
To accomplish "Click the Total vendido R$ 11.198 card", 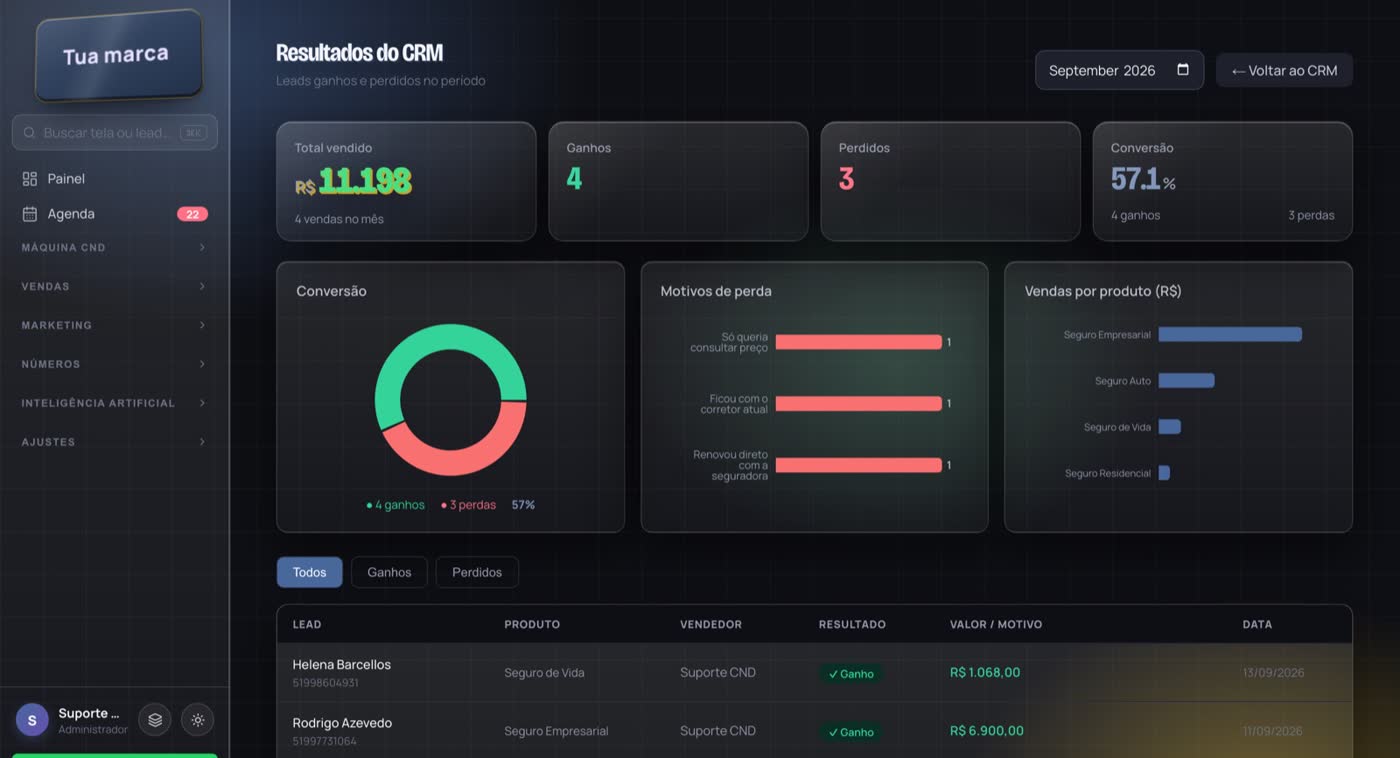I will (x=406, y=181).
